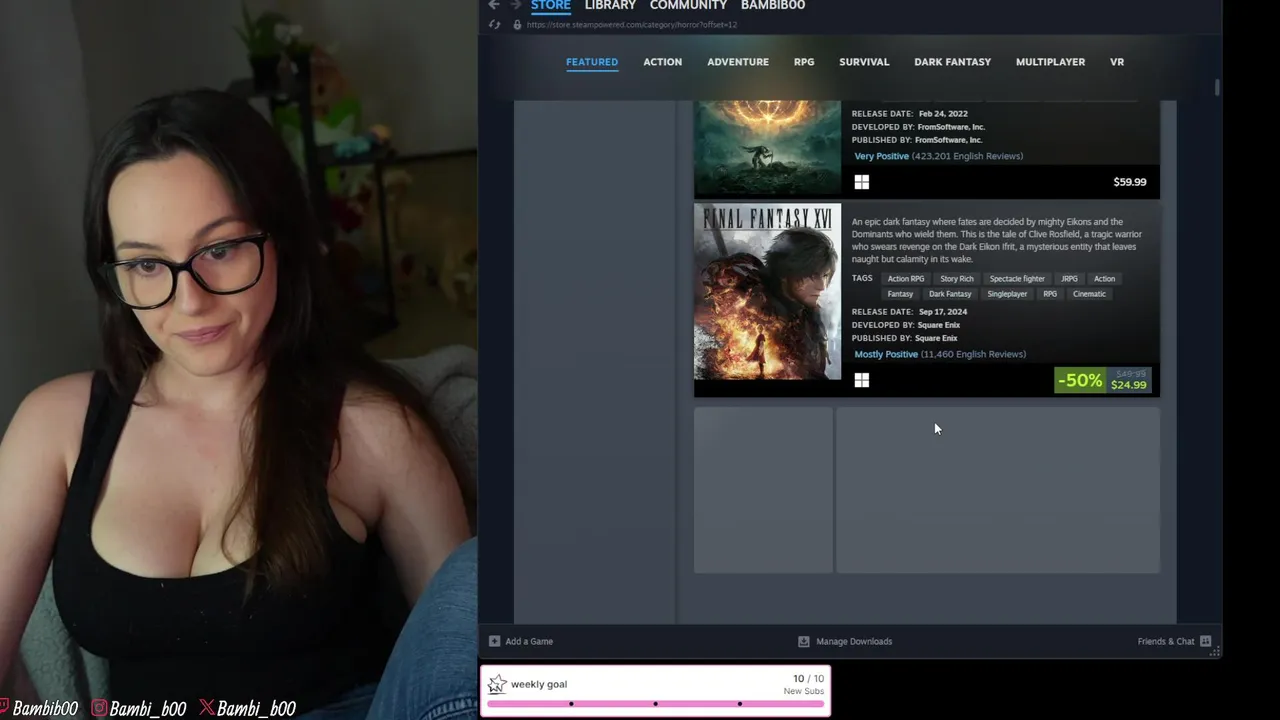Click the release date Sep 17, 2024
Viewport: 1280px width, 720px height.
coord(943,312)
